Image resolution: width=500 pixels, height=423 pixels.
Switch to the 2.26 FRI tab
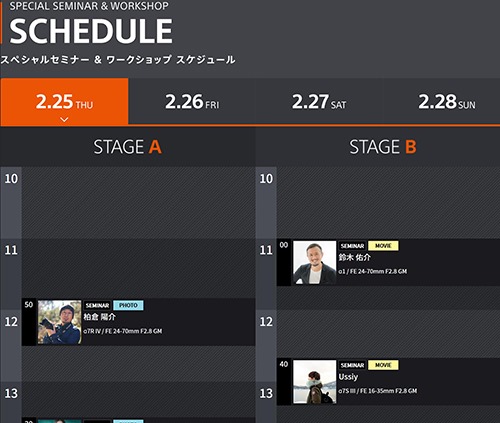[192, 101]
